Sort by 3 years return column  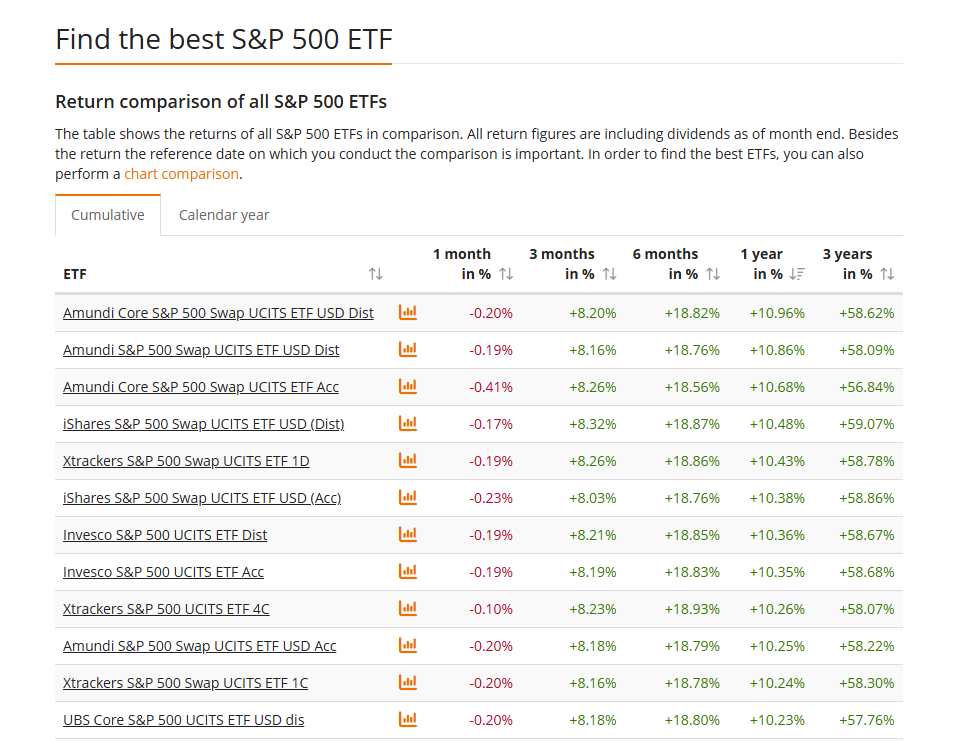point(887,274)
